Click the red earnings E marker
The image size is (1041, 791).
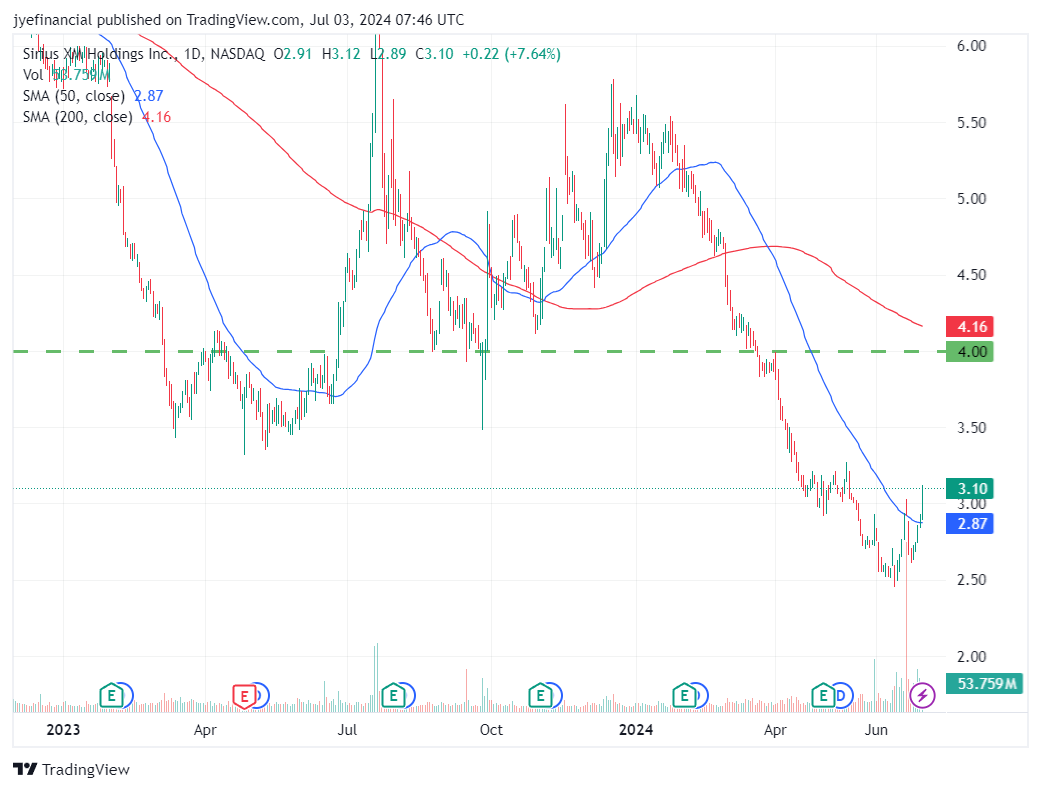click(x=244, y=696)
